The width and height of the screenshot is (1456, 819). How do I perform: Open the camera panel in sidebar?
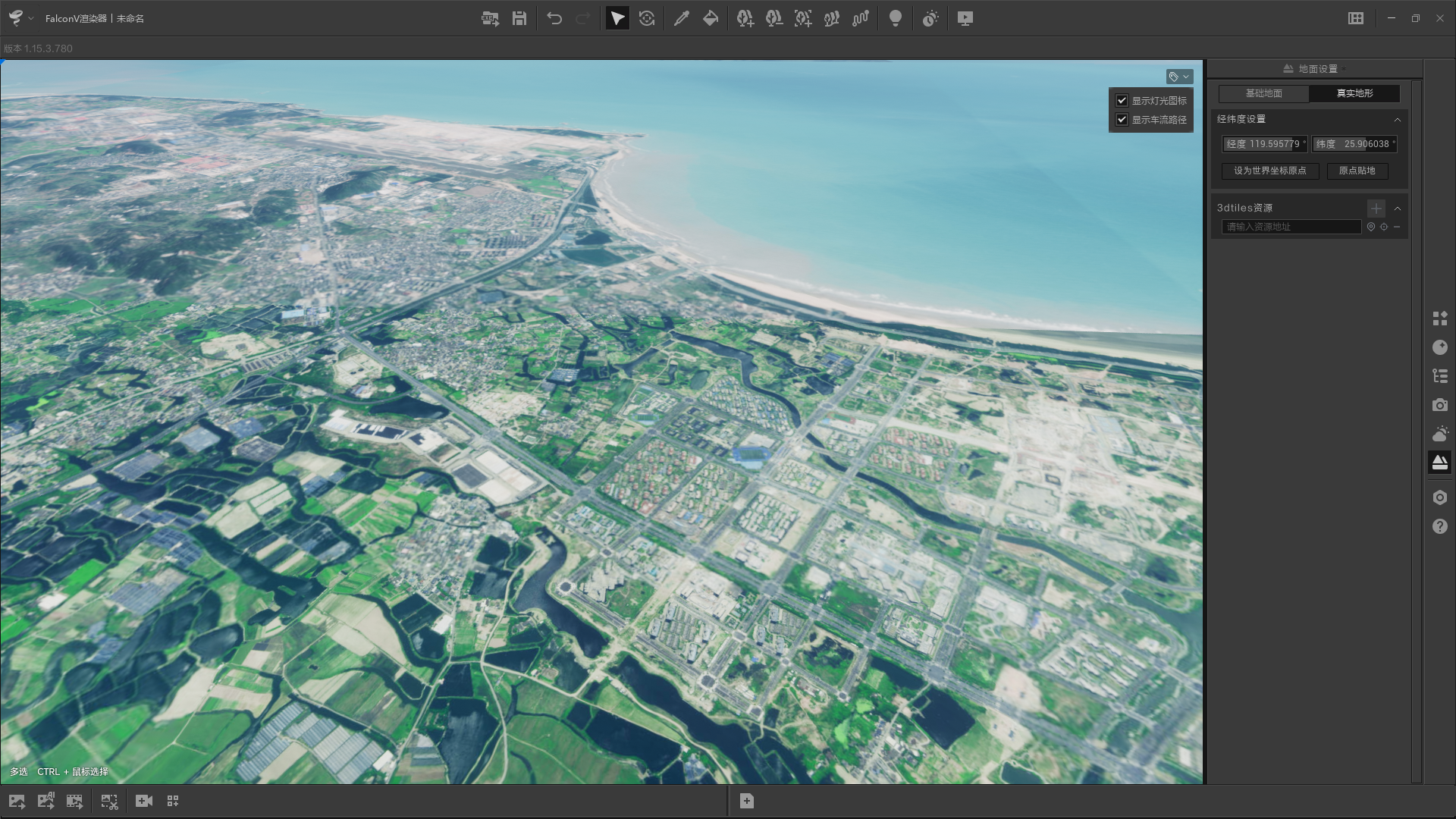pyautogui.click(x=1439, y=405)
